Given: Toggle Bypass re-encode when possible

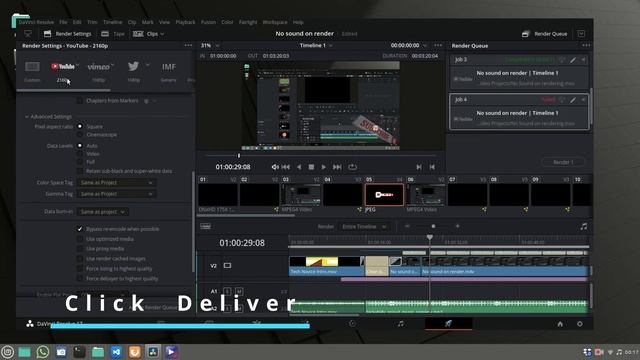Looking at the screenshot, I should (80, 229).
